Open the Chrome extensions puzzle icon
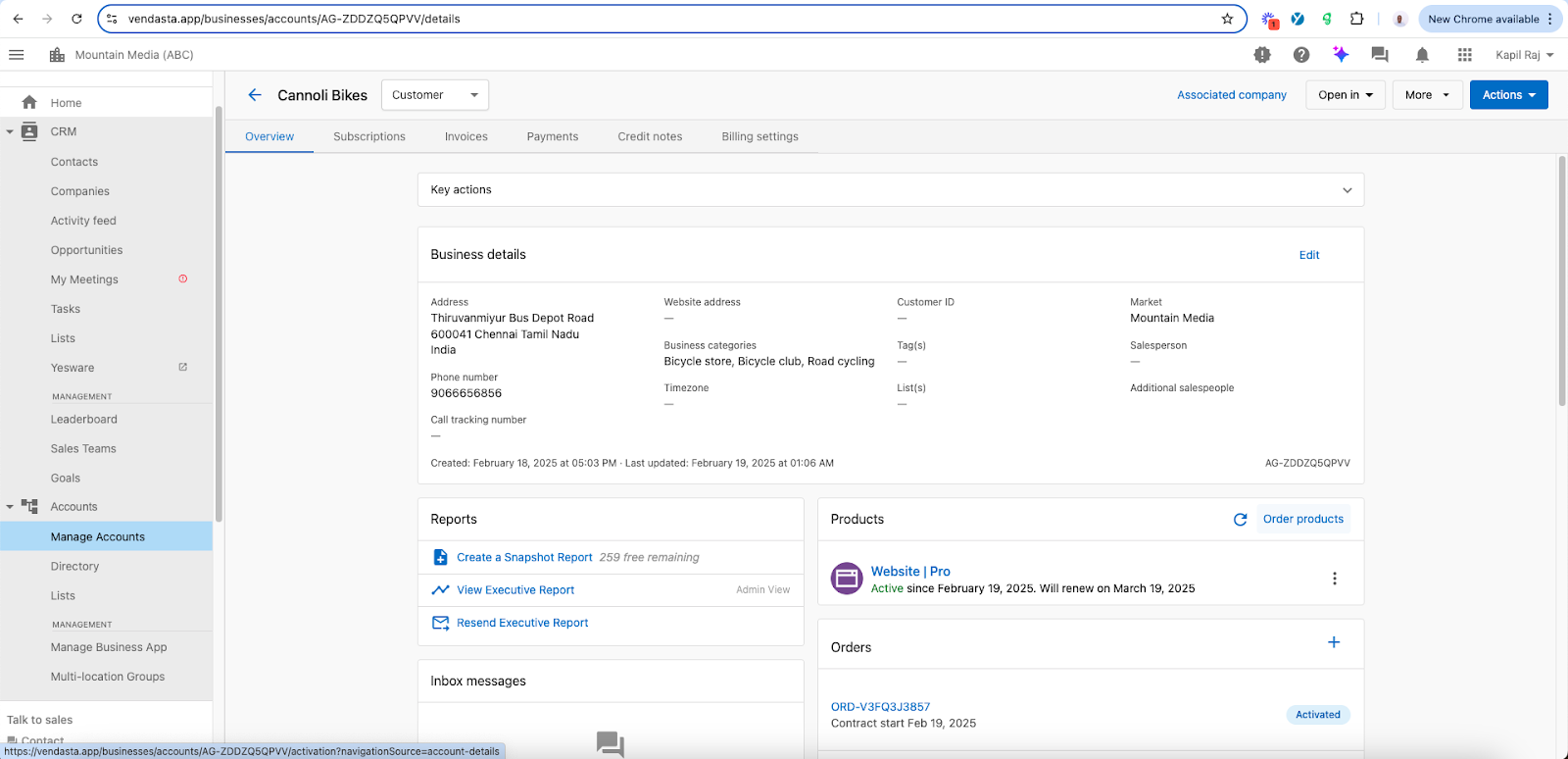1568x759 pixels. 1356,19
